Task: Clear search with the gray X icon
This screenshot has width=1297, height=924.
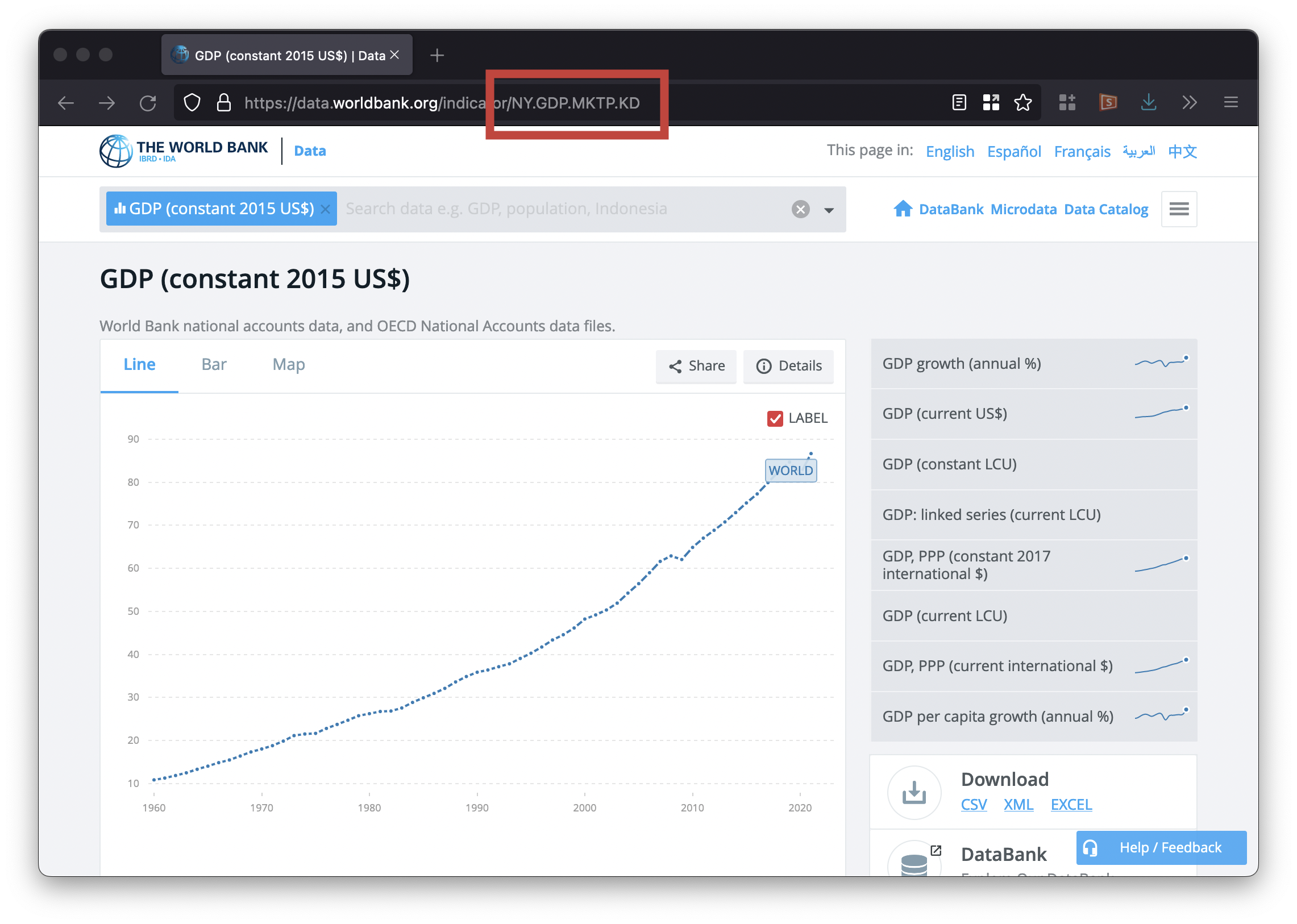Action: click(800, 209)
